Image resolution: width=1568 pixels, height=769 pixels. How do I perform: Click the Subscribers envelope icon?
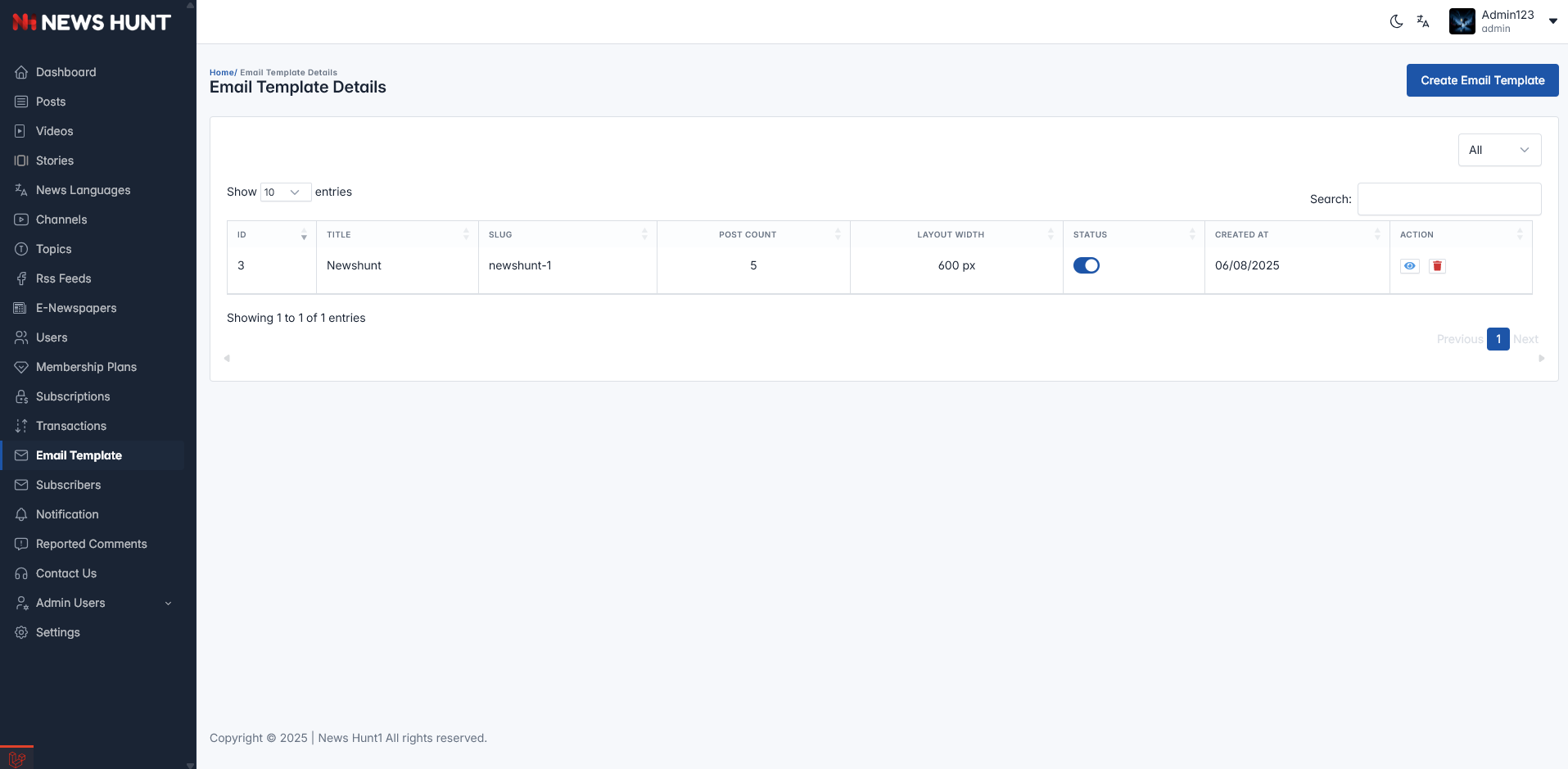[21, 485]
